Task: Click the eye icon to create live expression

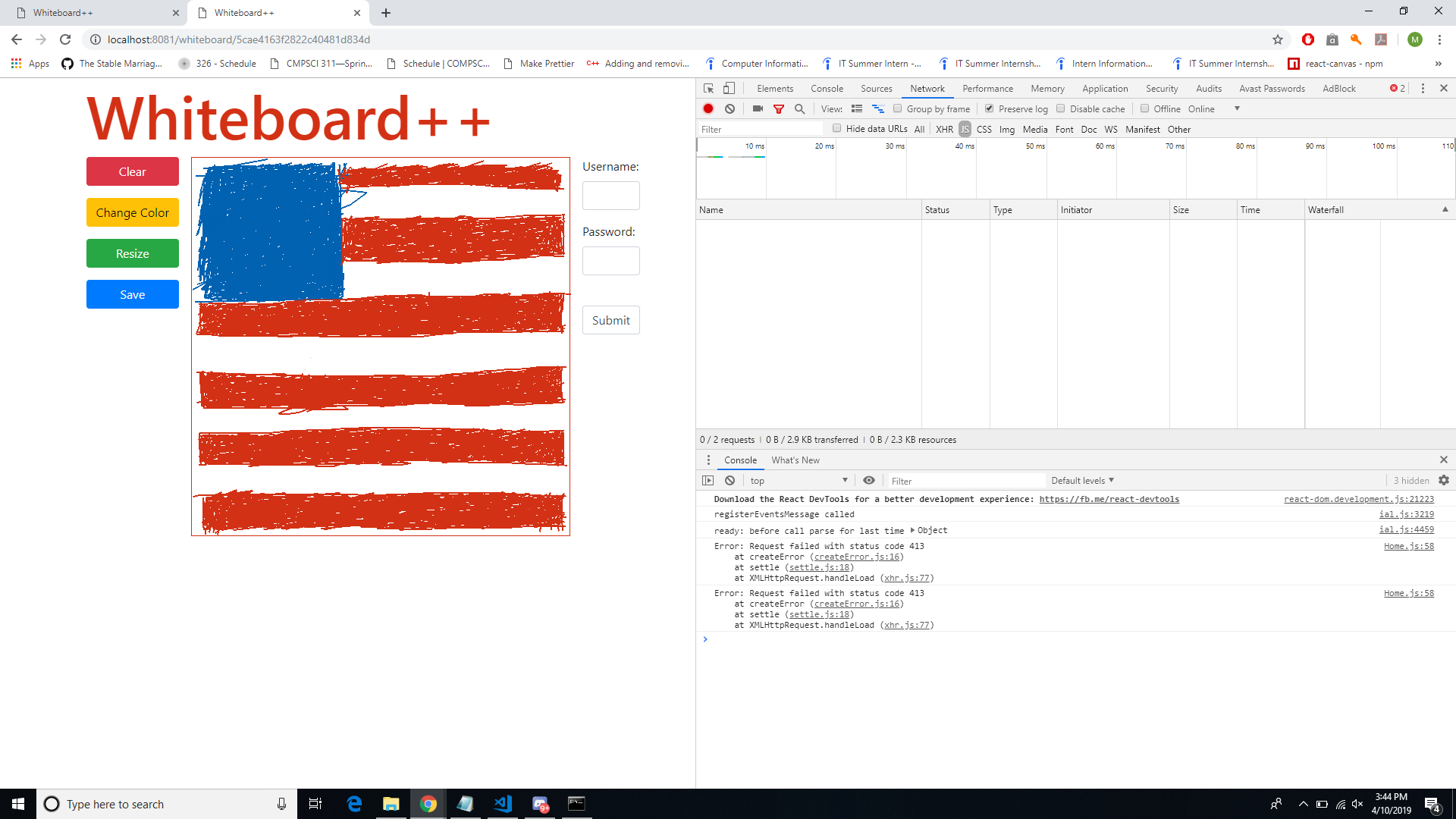Action: point(869,480)
